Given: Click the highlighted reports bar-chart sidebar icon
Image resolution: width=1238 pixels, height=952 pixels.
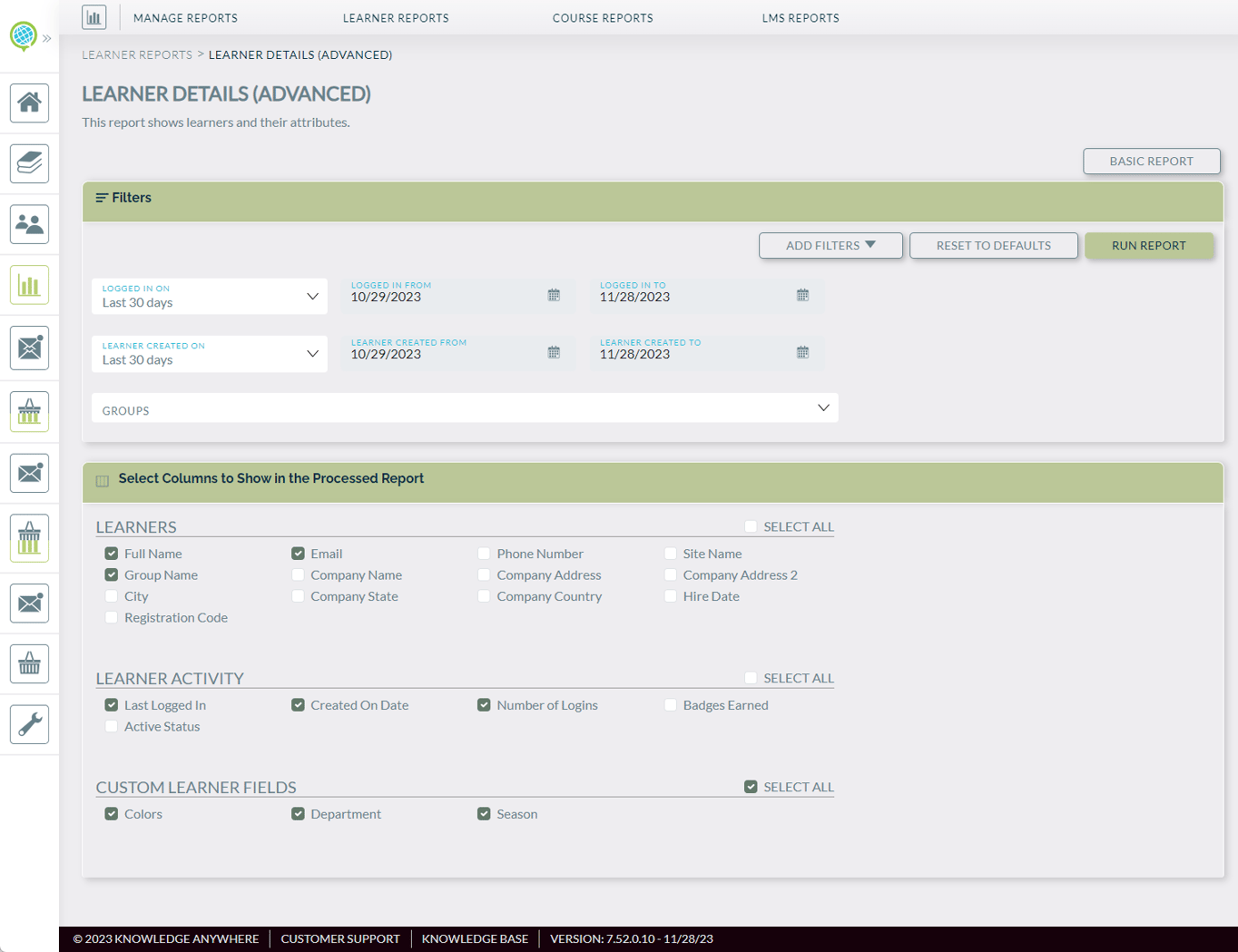Looking at the screenshot, I should [28, 285].
